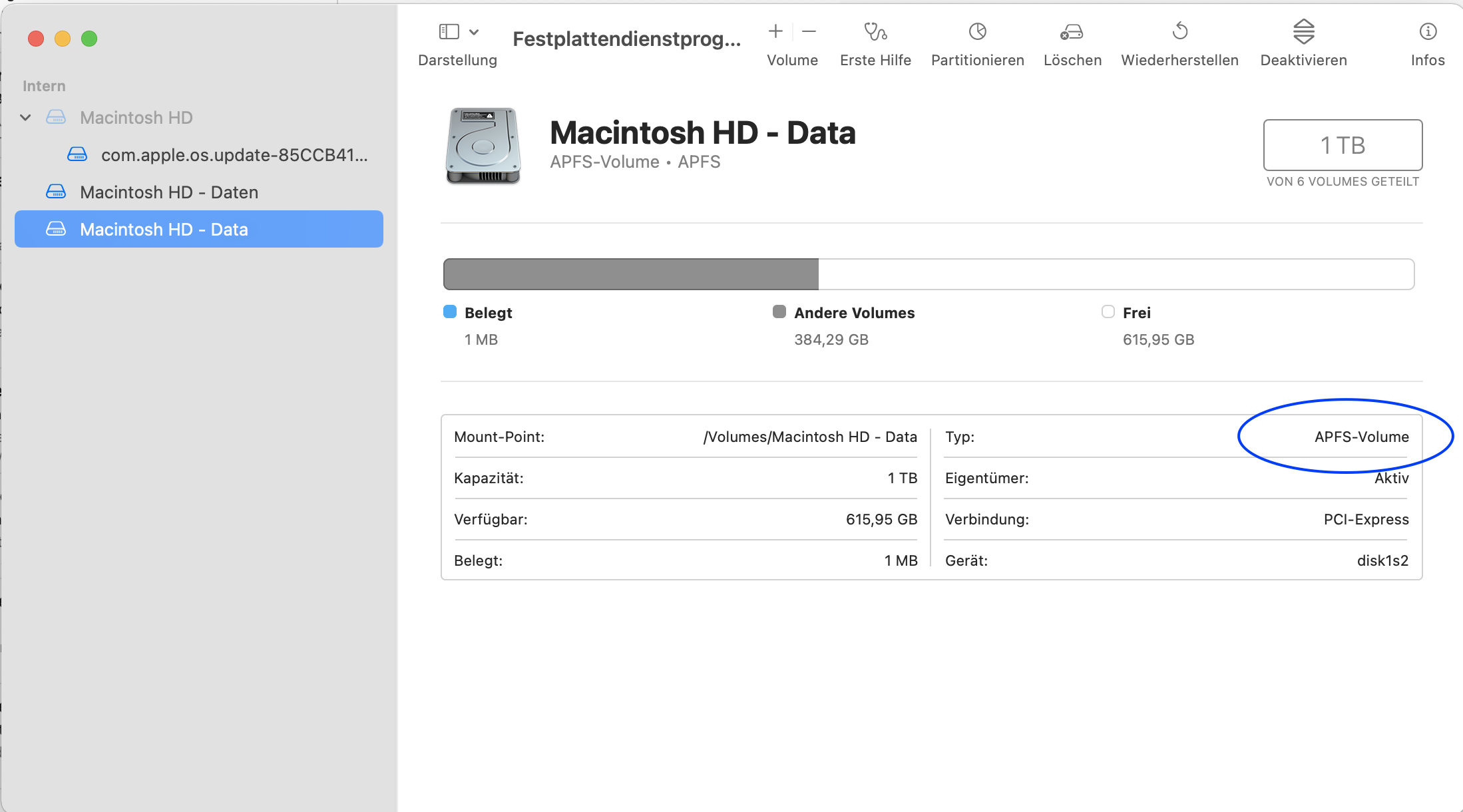Viewport: 1463px width, 812px height.
Task: Click the Darstellung dropdown chevron arrow
Action: coord(474,31)
